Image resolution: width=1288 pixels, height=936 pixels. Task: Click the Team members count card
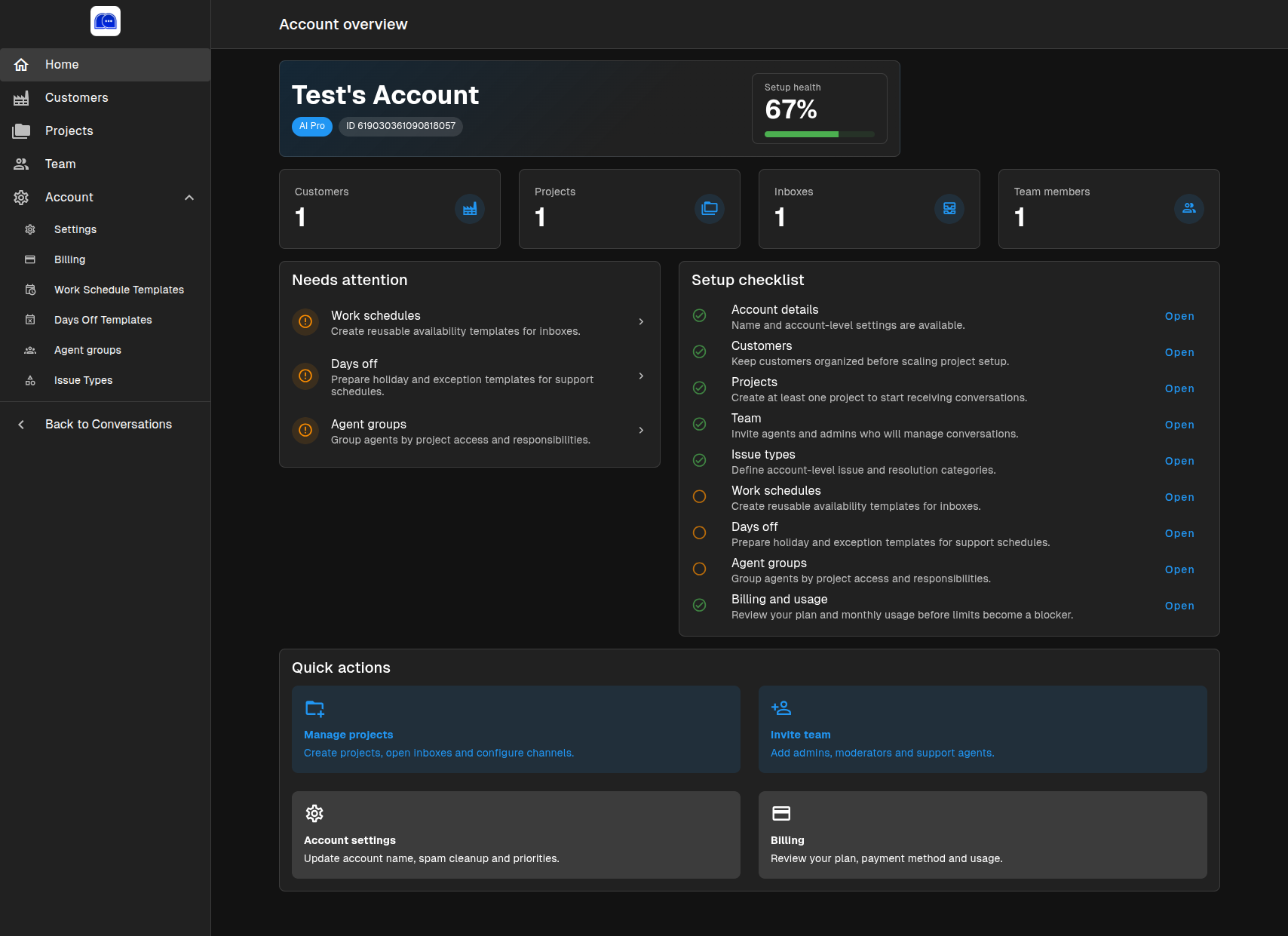click(1109, 209)
